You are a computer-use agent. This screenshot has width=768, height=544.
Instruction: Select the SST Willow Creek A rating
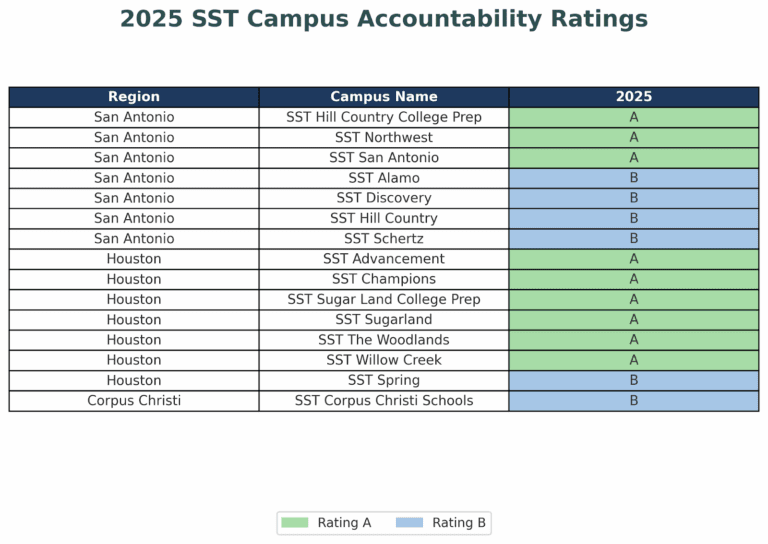tap(634, 360)
